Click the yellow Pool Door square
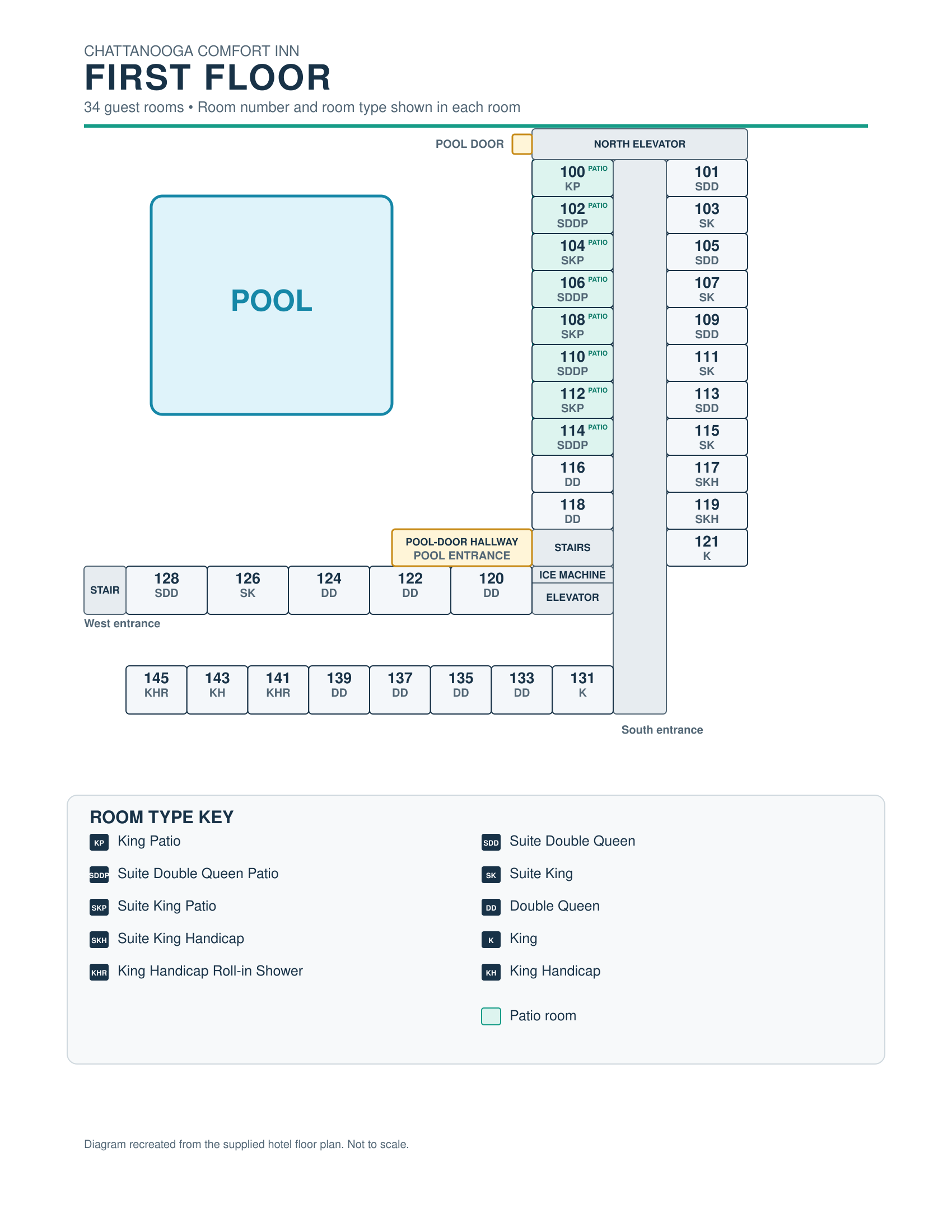The image size is (952, 1232). point(522,144)
